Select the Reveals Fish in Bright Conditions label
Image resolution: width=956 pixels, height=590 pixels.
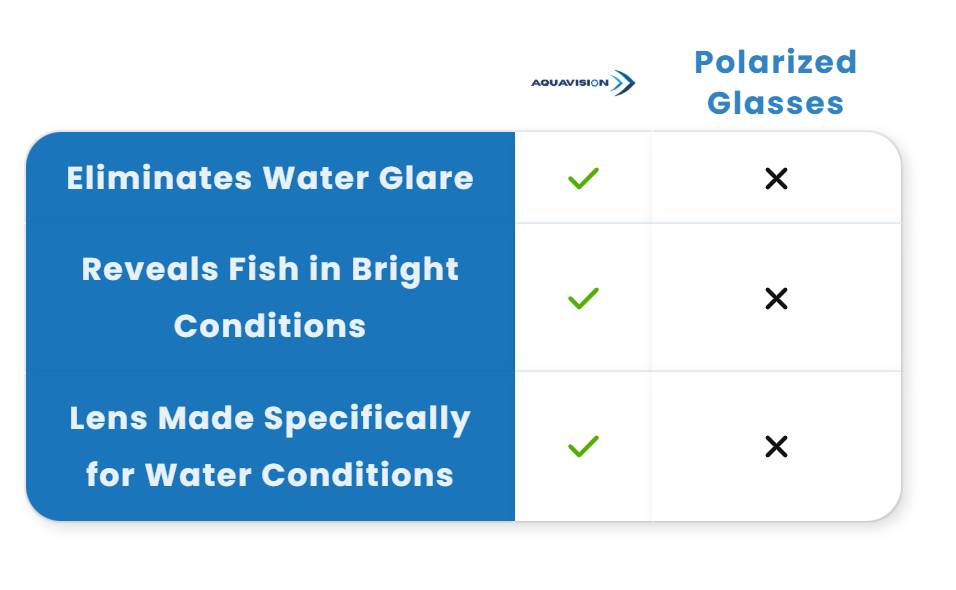[270, 297]
